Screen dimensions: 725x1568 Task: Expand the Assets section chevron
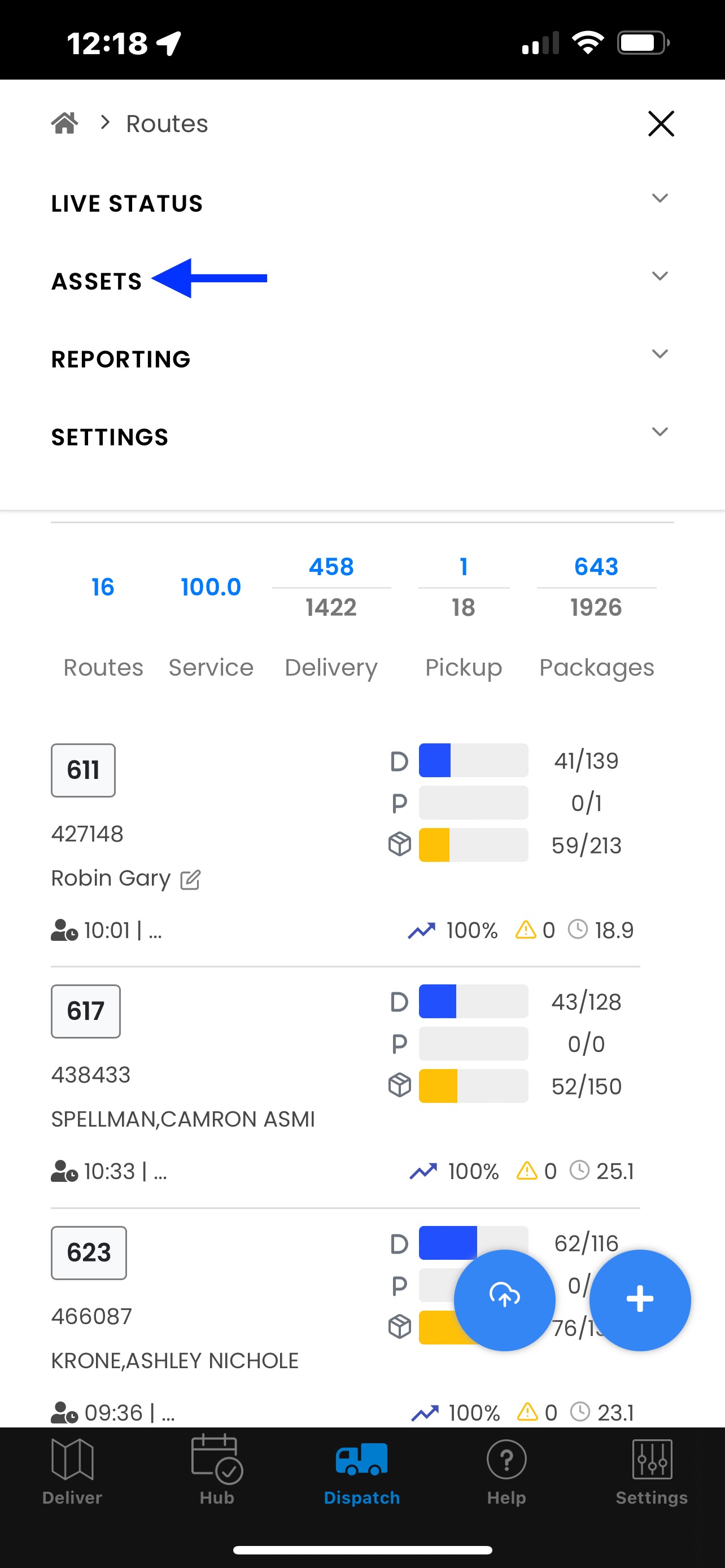(x=660, y=277)
